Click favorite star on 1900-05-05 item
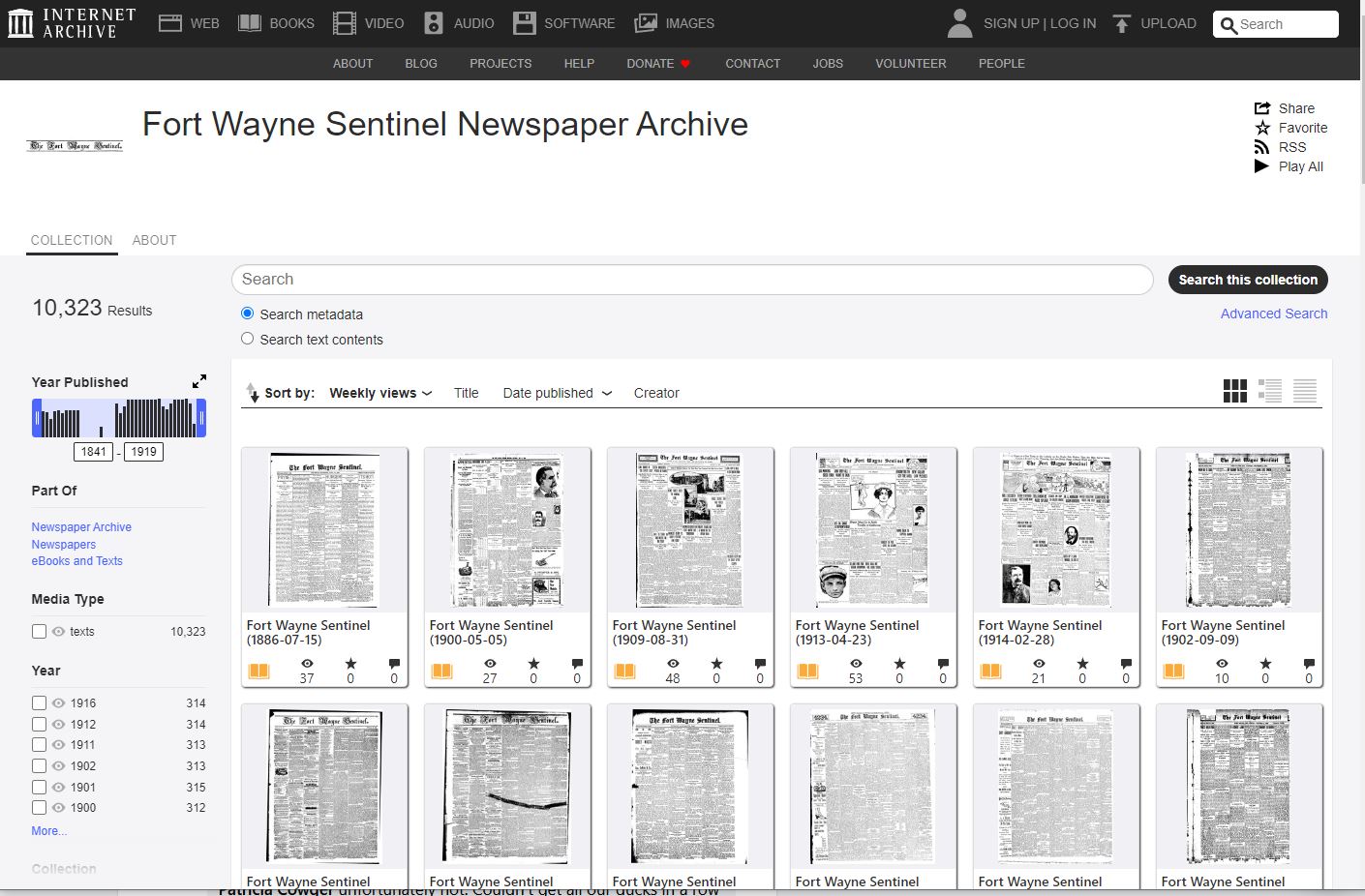The height and width of the screenshot is (896, 1365). (x=533, y=664)
